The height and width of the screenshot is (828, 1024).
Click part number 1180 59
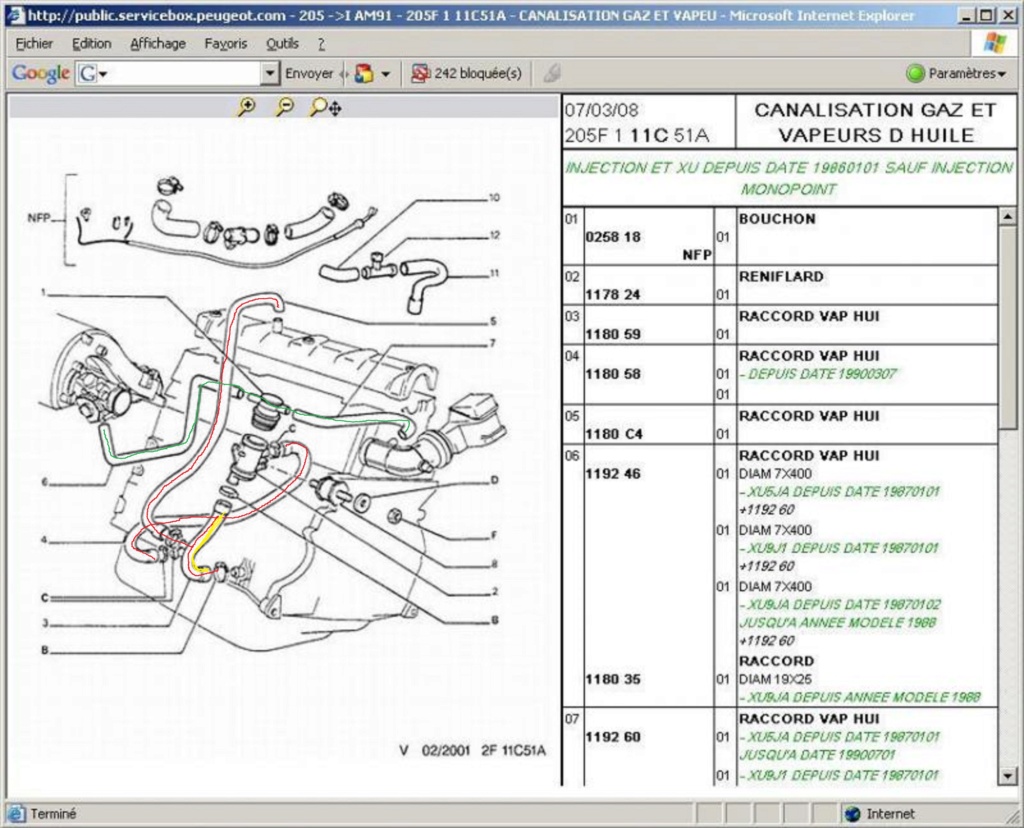613,334
